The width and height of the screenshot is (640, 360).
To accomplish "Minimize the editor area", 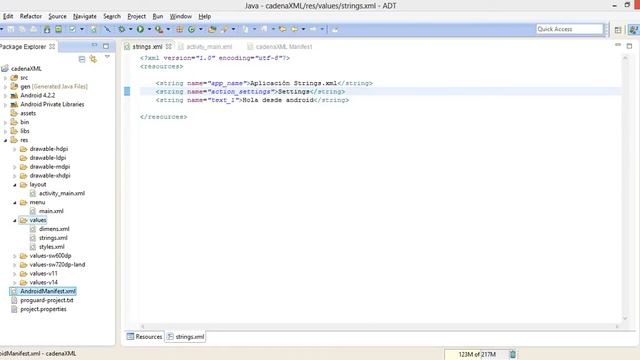I will 618,45.
